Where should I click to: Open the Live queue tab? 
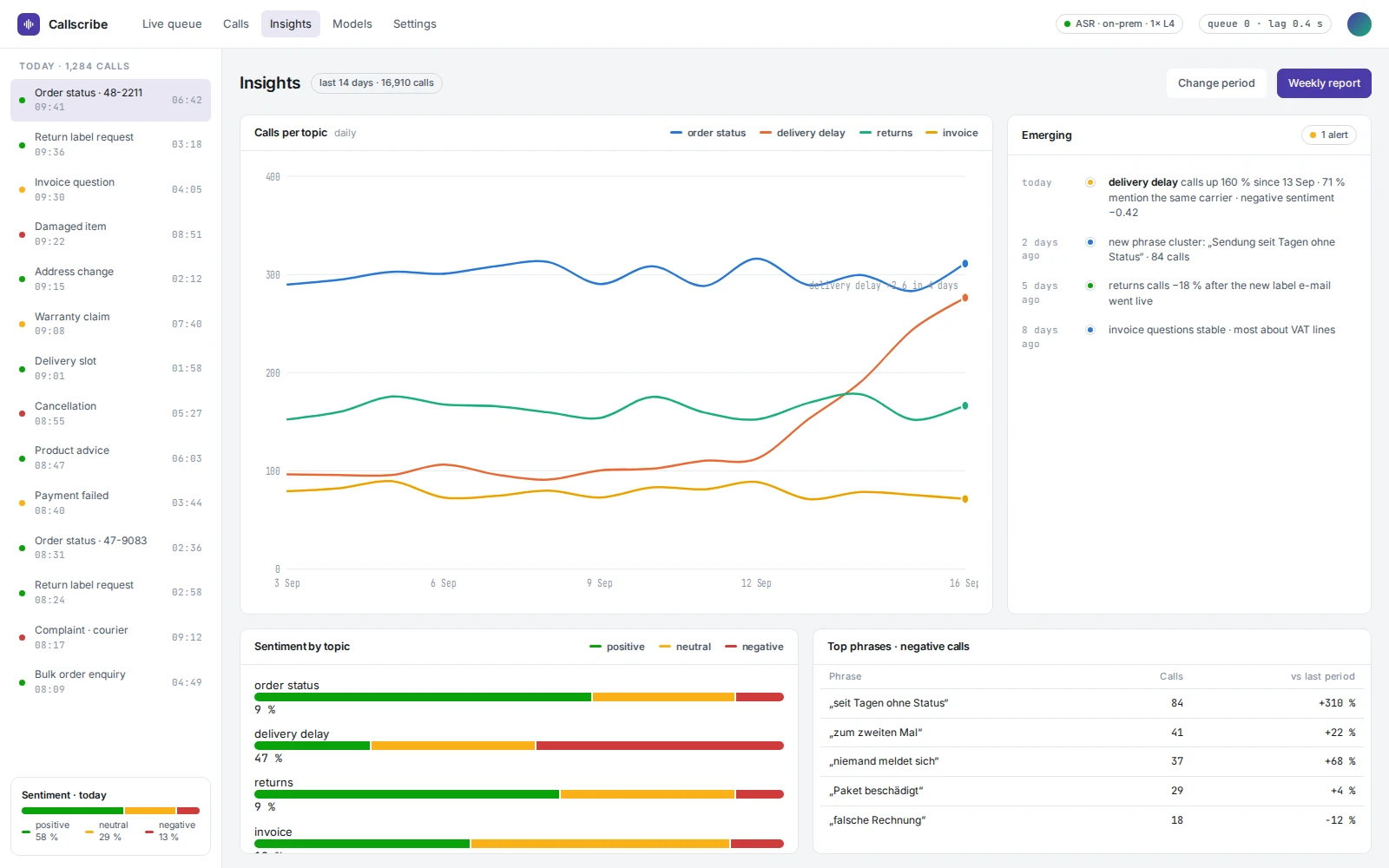click(172, 24)
